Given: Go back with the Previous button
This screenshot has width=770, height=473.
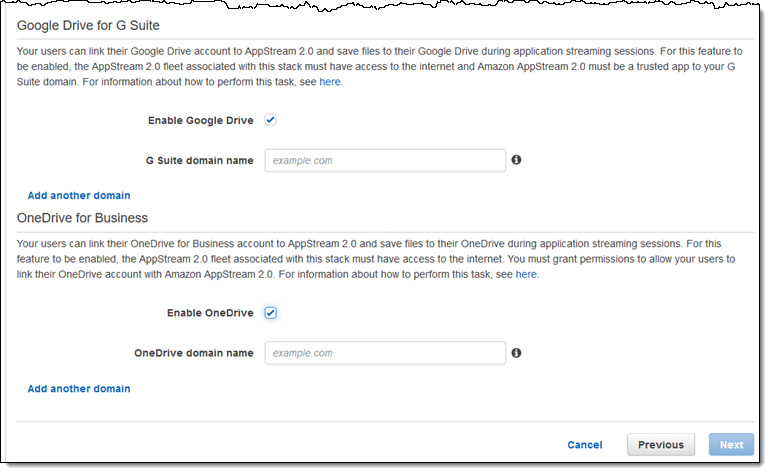Looking at the screenshot, I should [x=661, y=445].
